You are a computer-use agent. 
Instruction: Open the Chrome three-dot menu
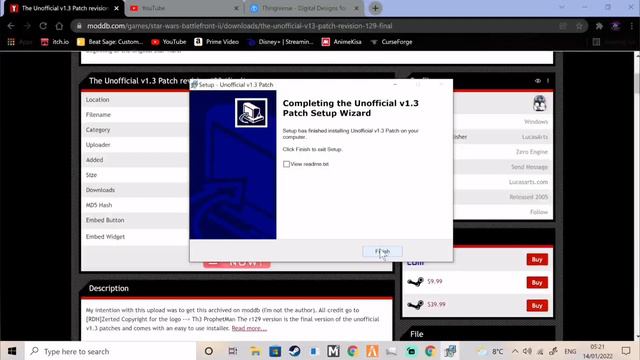632,26
